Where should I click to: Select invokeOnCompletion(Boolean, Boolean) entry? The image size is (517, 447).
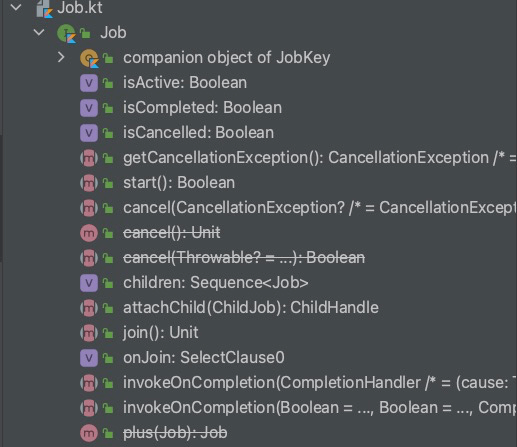(320, 408)
